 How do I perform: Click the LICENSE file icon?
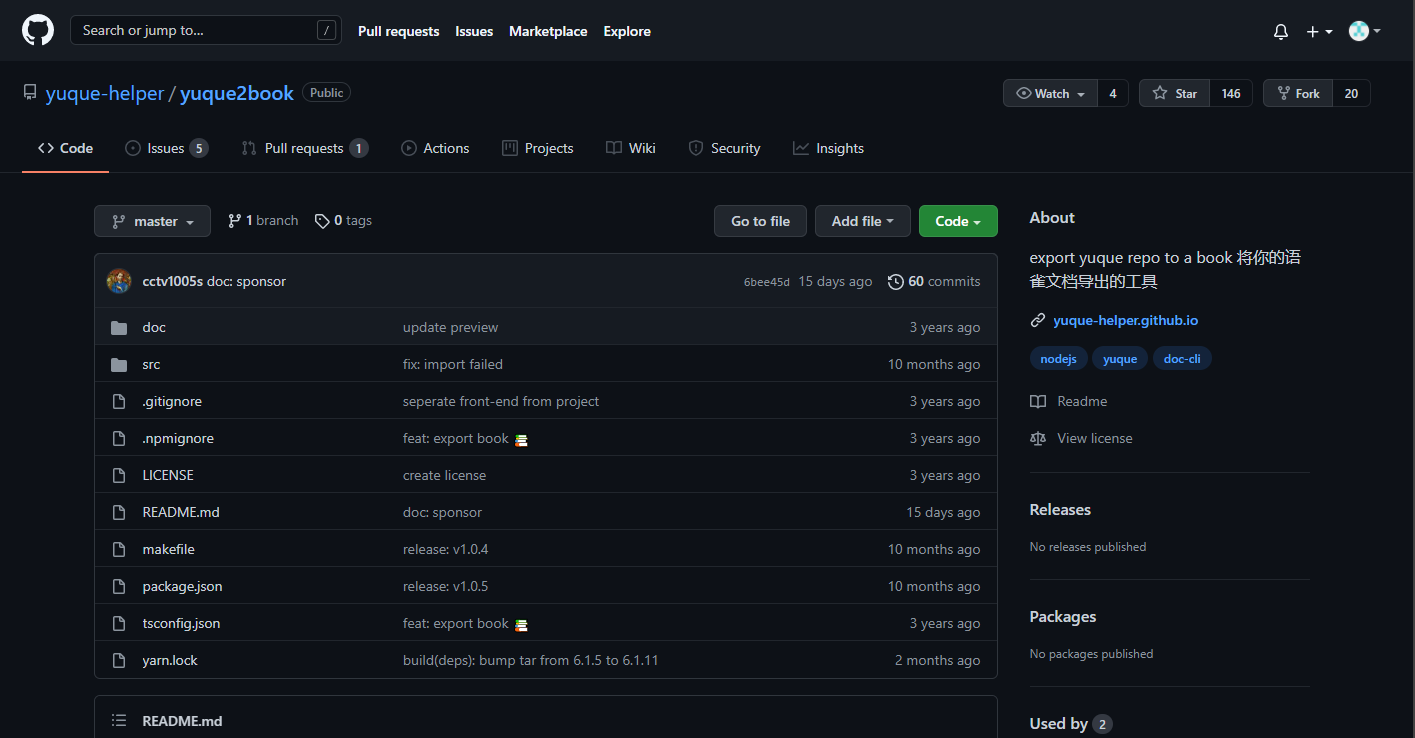(119, 476)
